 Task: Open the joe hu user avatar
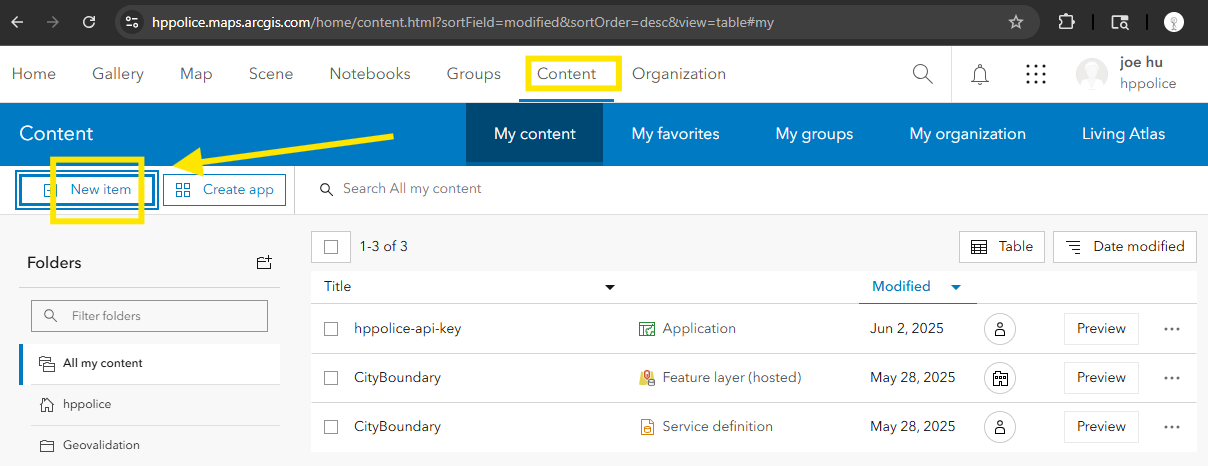coord(1092,74)
